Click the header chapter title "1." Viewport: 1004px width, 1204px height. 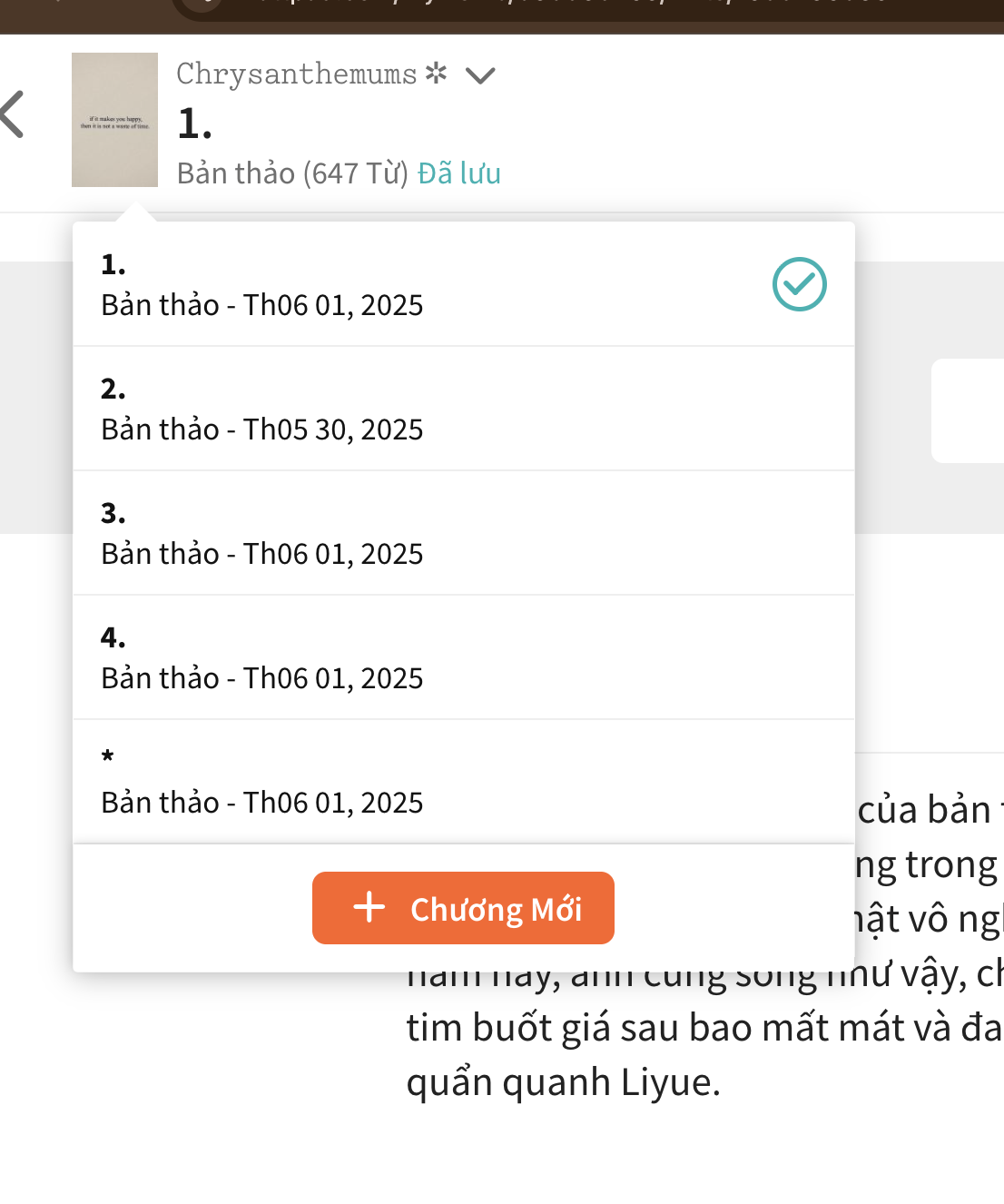point(195,123)
